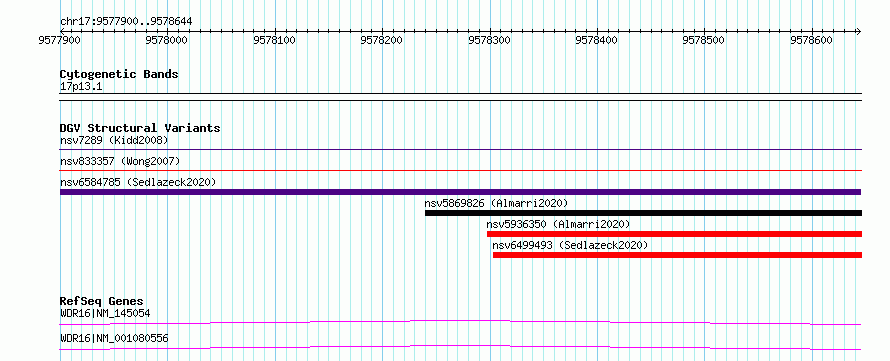
Task: Open gene WDR16|NM_001080556 label
Action: click(x=114, y=339)
